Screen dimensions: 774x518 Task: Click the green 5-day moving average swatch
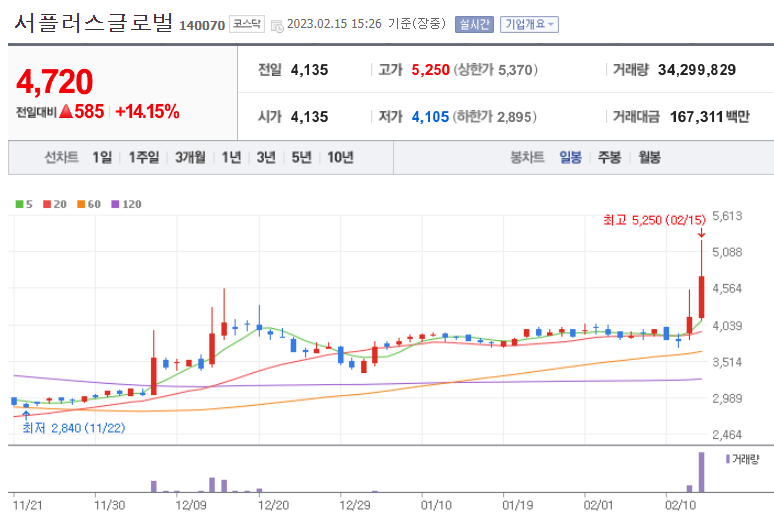(19, 204)
